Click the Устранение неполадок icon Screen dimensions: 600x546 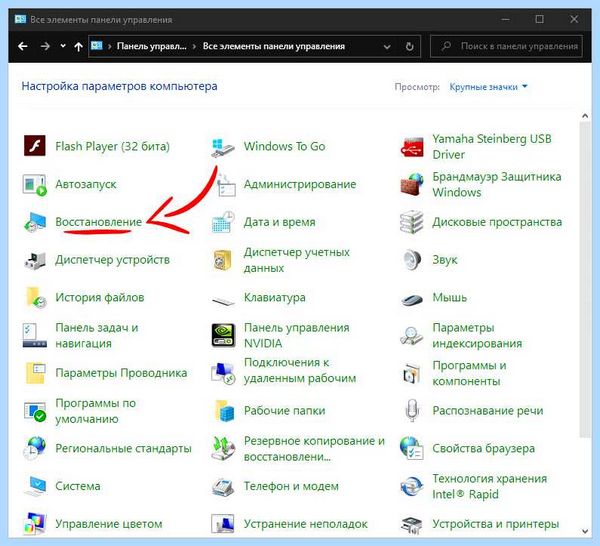click(223, 523)
